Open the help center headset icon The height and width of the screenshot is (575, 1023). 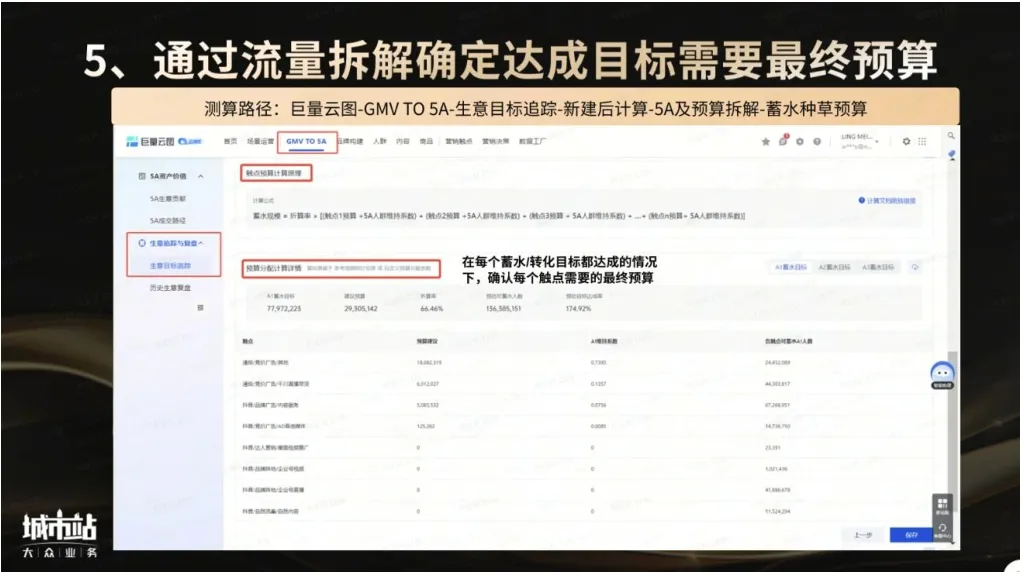click(x=942, y=530)
